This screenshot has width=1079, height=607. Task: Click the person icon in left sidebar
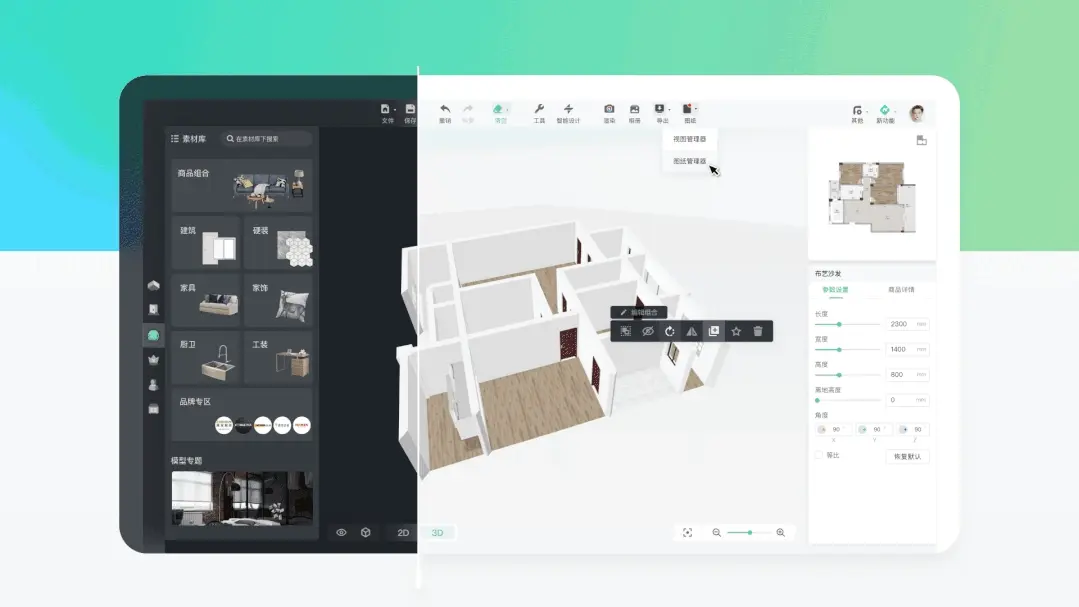click(153, 385)
